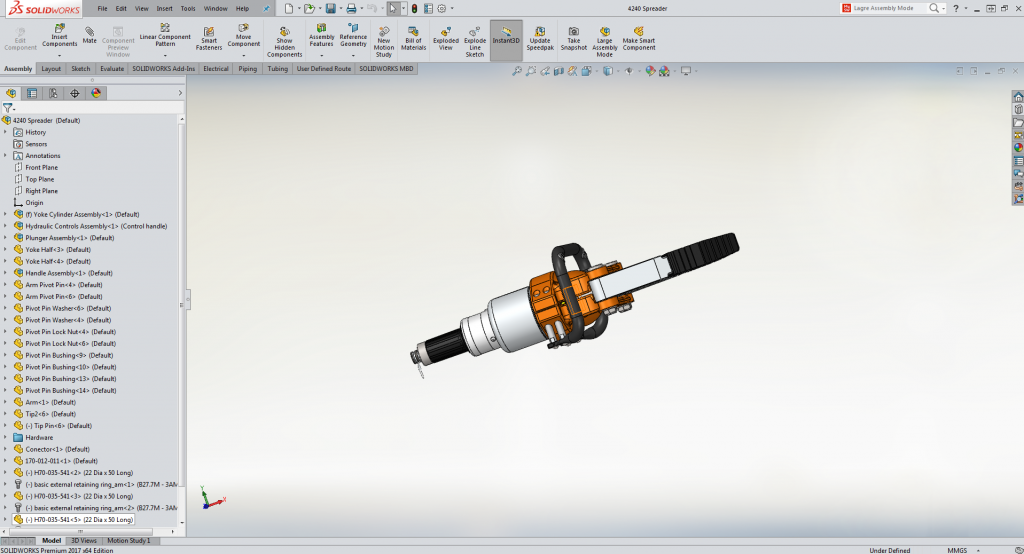The width and height of the screenshot is (1024, 554).
Task: Click Explode Line Sketch
Action: [x=475, y=42]
